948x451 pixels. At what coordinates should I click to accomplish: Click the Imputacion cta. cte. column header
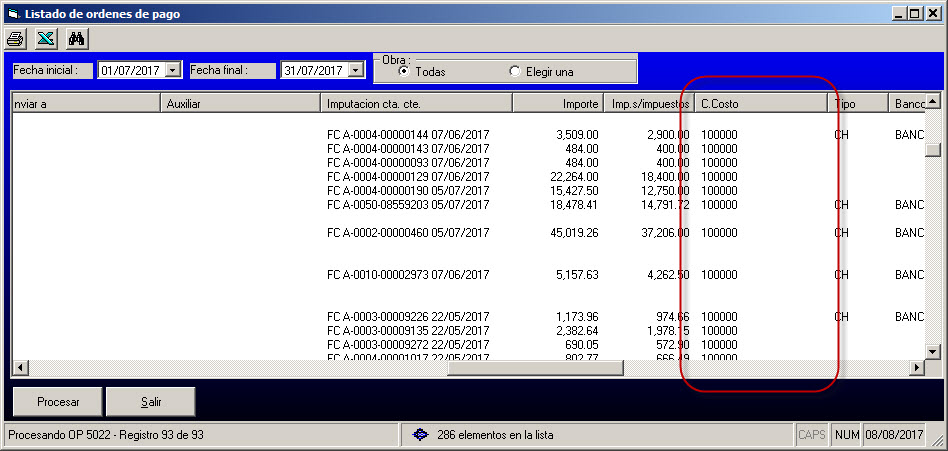click(x=416, y=103)
